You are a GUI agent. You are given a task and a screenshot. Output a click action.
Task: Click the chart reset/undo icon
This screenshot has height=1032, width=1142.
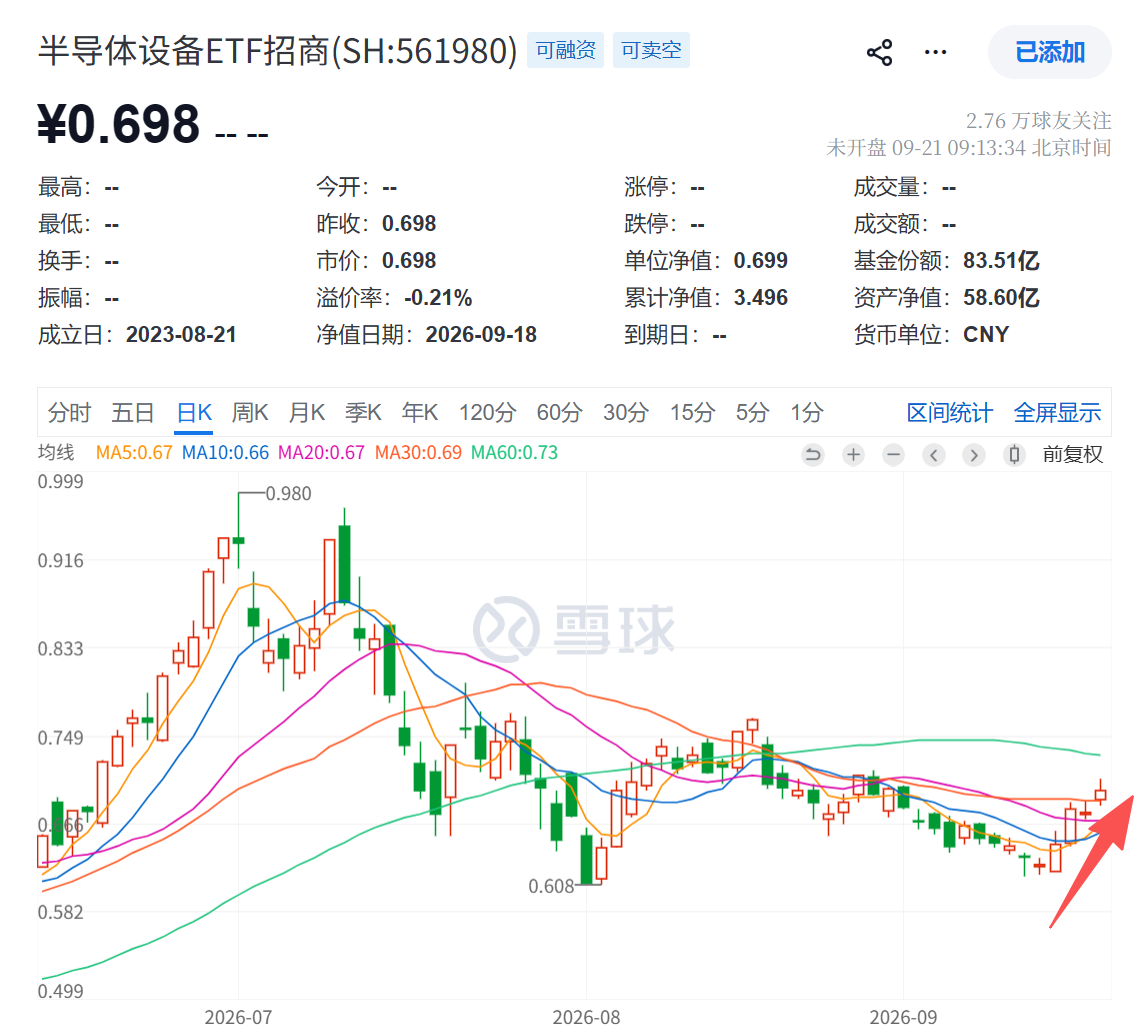click(813, 455)
